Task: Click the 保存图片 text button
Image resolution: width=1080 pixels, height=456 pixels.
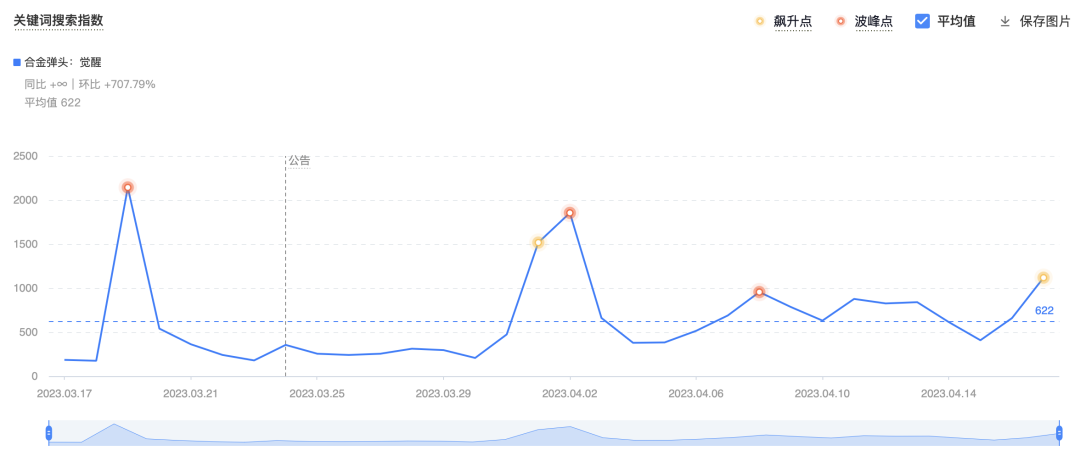Action: point(1045,21)
